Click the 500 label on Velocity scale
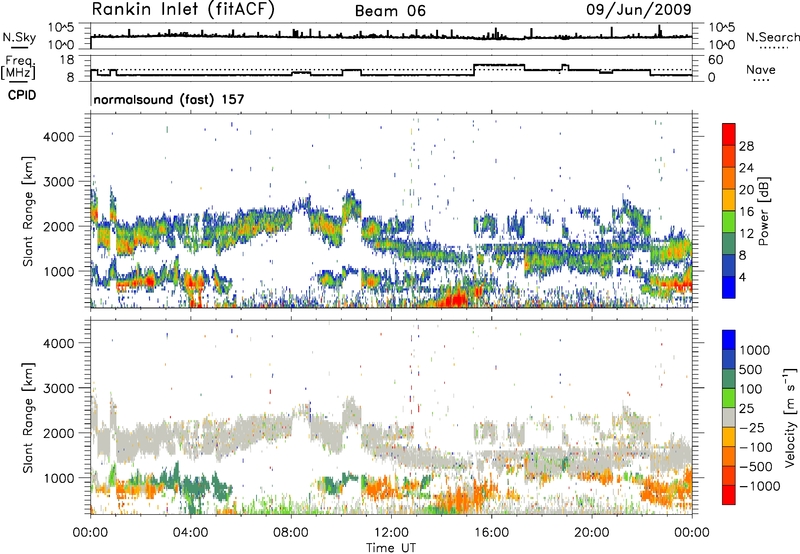The width and height of the screenshot is (800, 554). tap(751, 370)
